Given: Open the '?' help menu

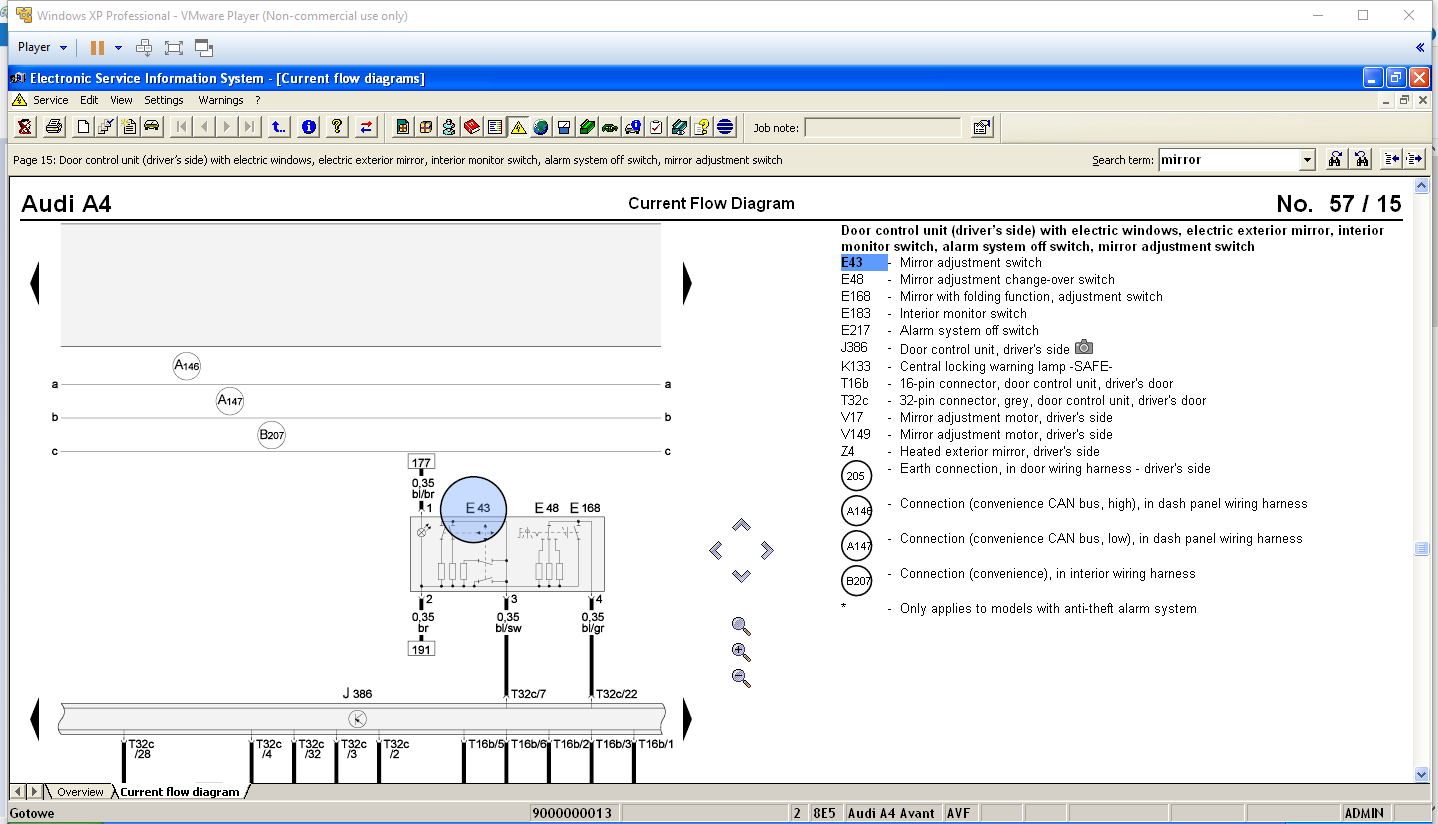Looking at the screenshot, I should pyautogui.click(x=257, y=100).
